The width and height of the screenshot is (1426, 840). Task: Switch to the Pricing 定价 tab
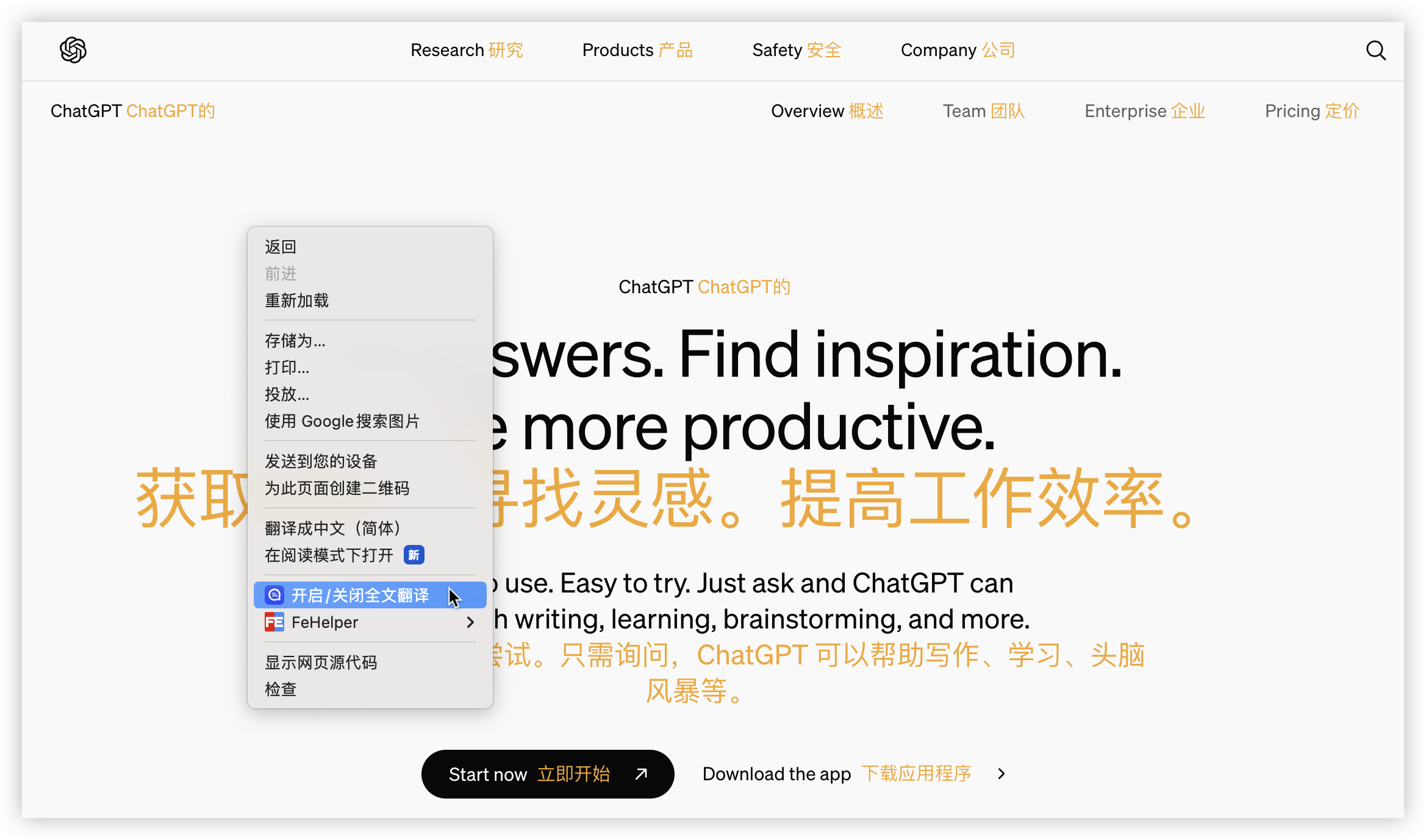tap(1312, 111)
